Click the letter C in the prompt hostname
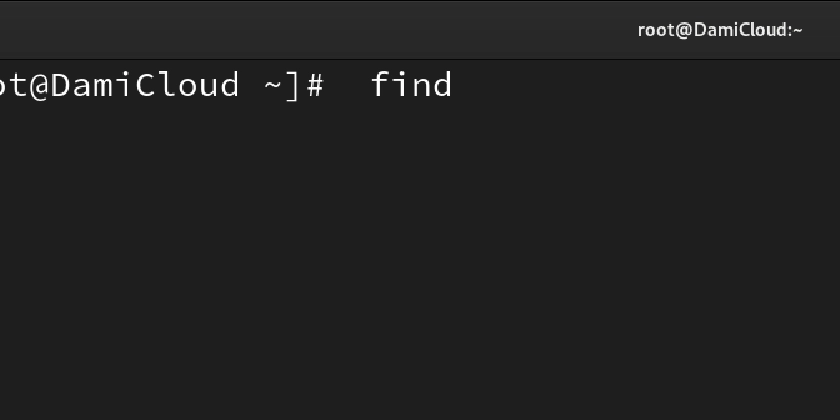The height and width of the screenshot is (420, 840). click(145, 85)
